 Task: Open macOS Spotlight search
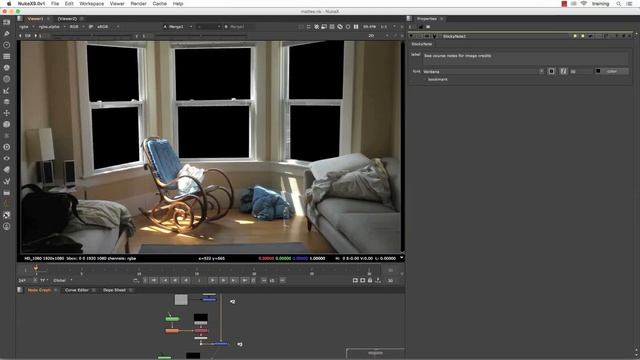(x=619, y=4)
